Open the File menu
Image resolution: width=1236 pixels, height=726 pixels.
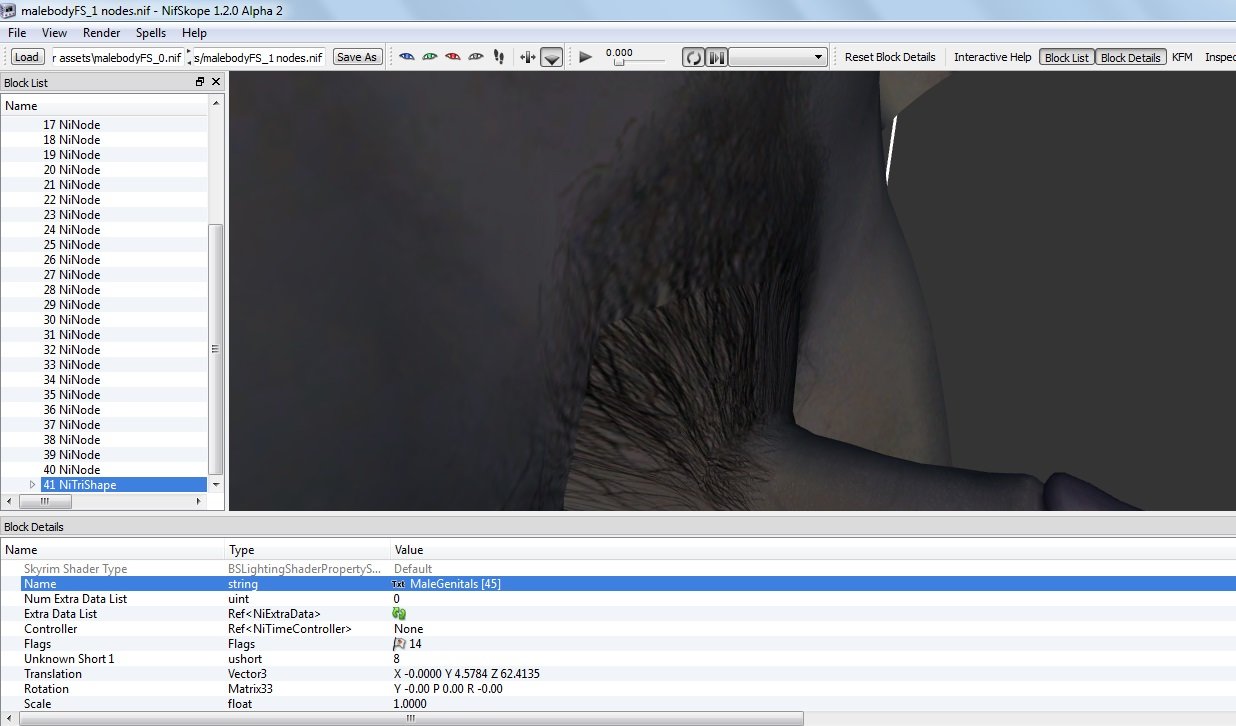click(17, 33)
